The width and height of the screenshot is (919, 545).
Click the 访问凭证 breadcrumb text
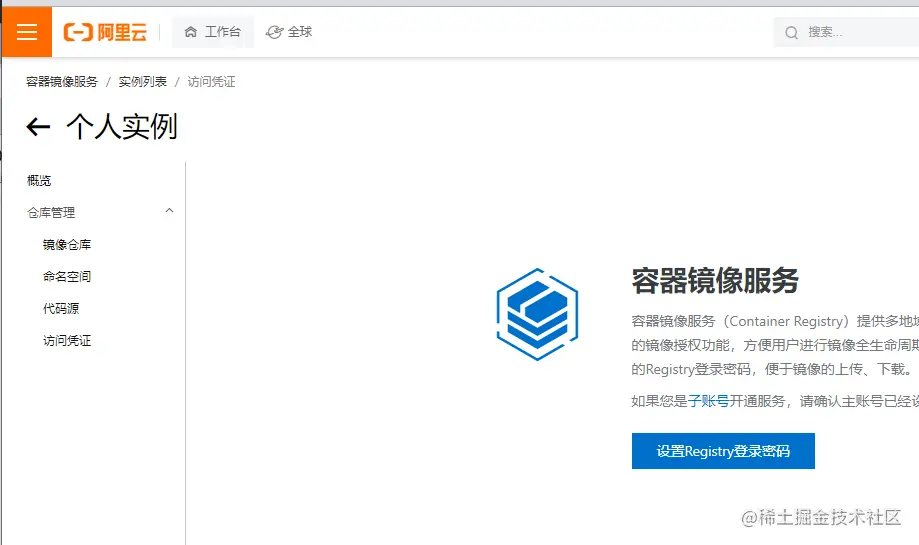point(212,81)
